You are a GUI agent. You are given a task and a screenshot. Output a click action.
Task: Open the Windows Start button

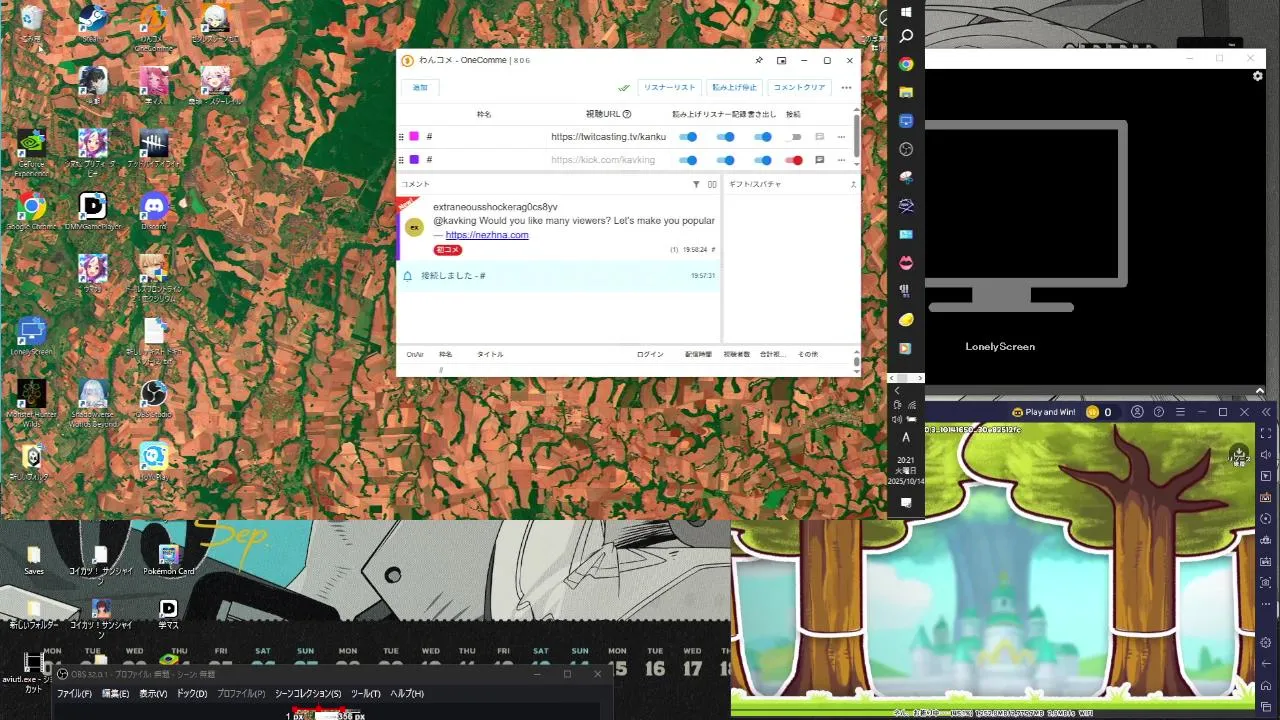[x=906, y=12]
